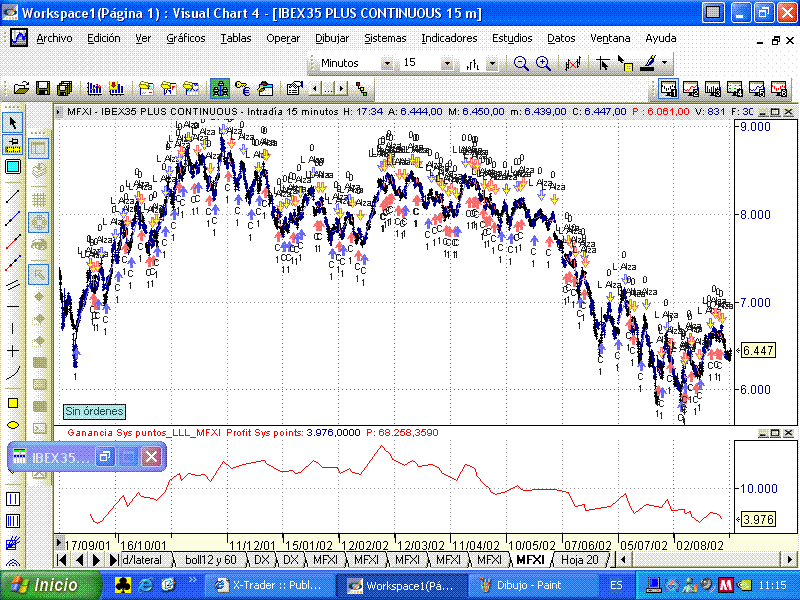Open the properties checklist icon
The height and width of the screenshot is (600, 800).
click(x=294, y=89)
